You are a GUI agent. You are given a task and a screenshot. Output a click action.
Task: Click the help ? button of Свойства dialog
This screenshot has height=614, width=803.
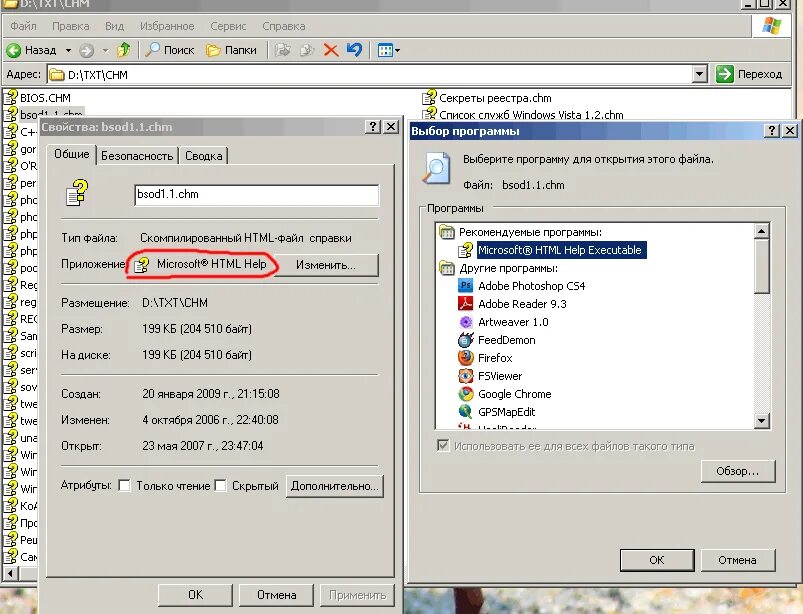click(373, 126)
